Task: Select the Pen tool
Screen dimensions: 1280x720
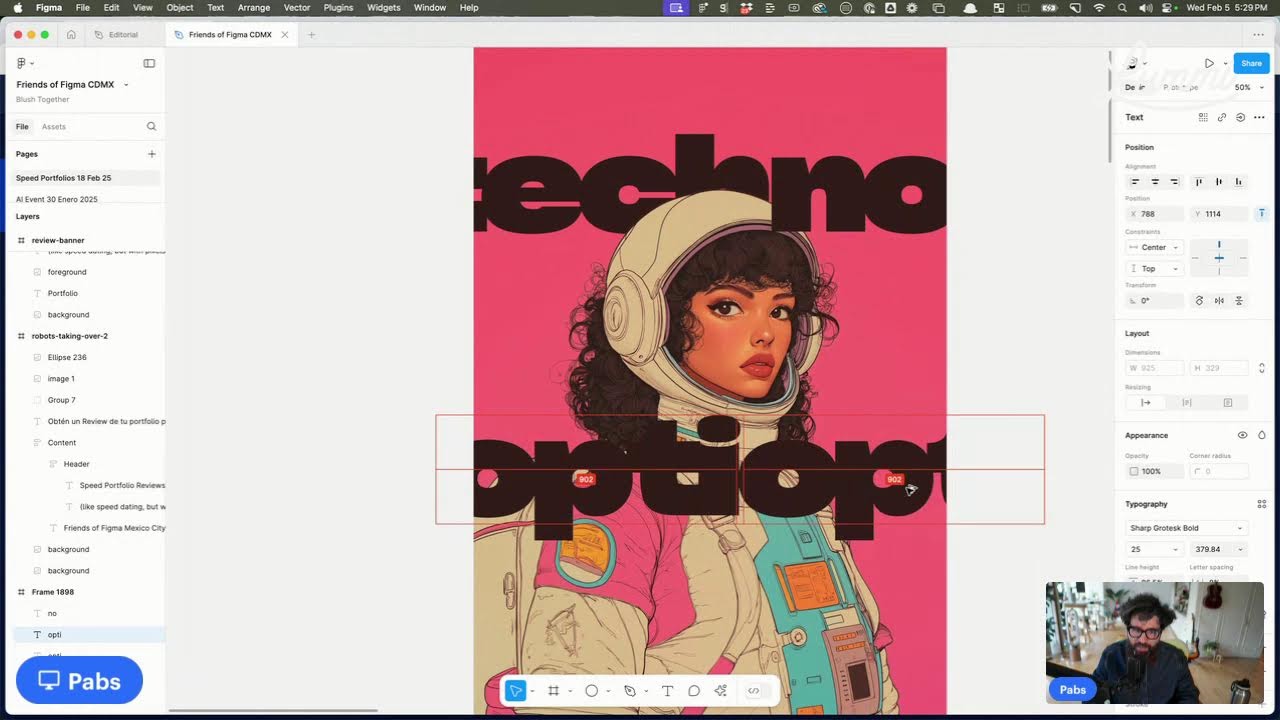Action: click(x=629, y=691)
